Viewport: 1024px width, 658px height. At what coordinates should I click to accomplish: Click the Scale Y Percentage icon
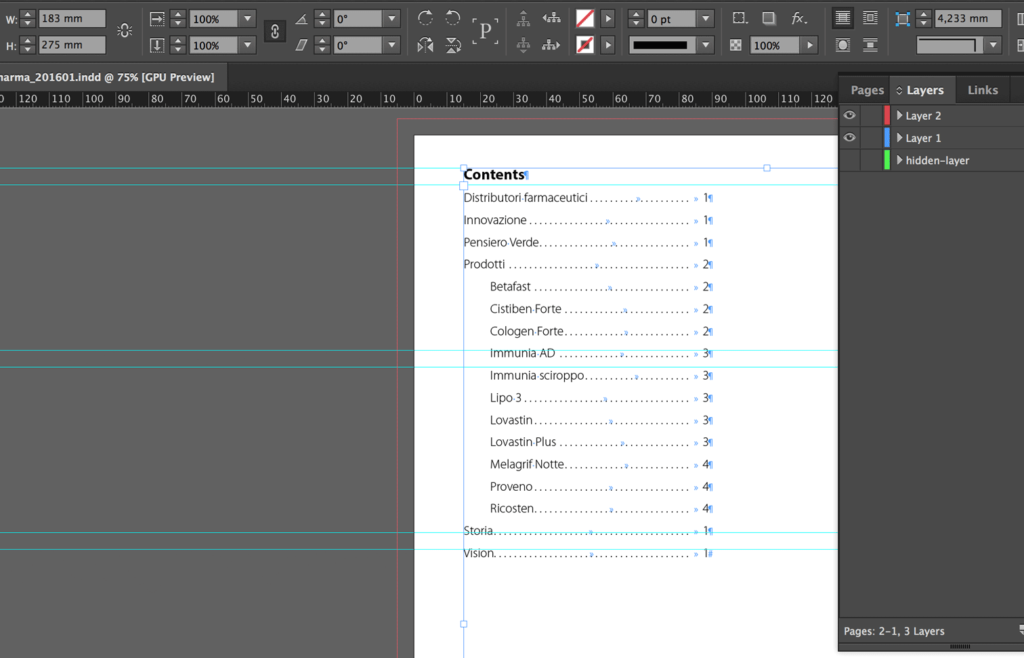click(157, 45)
